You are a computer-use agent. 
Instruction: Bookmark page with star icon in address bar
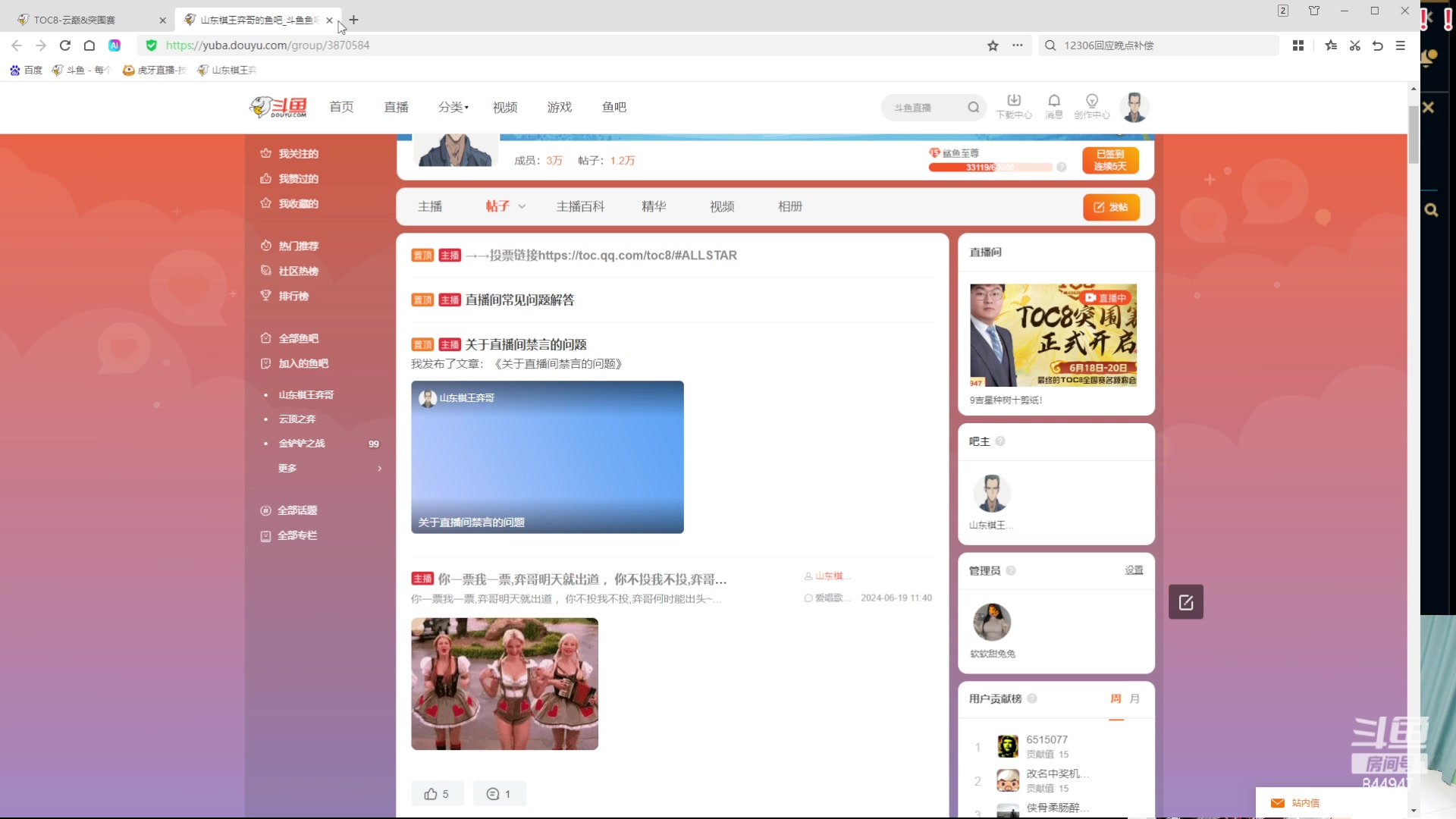click(x=993, y=45)
